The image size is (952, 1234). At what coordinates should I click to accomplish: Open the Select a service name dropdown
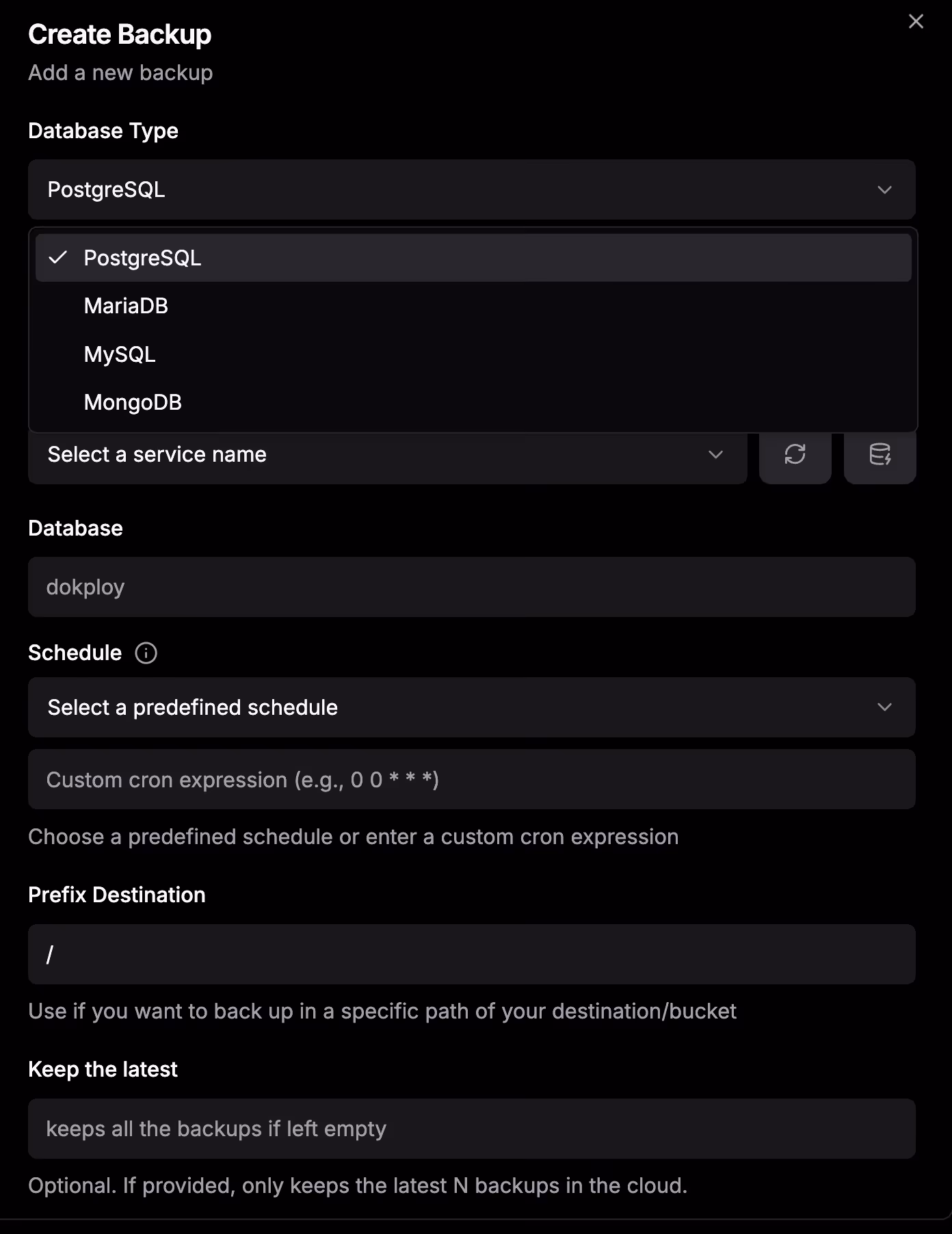point(387,454)
